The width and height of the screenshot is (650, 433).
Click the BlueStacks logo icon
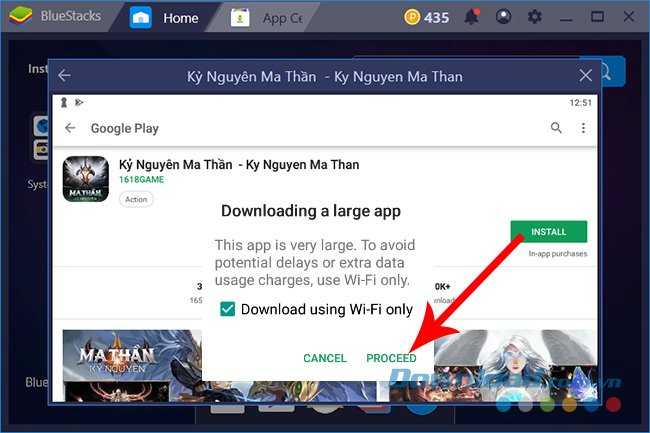pos(21,17)
